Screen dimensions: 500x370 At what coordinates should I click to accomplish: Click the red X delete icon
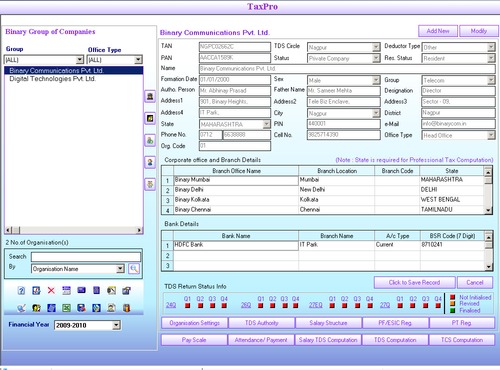click(x=51, y=291)
